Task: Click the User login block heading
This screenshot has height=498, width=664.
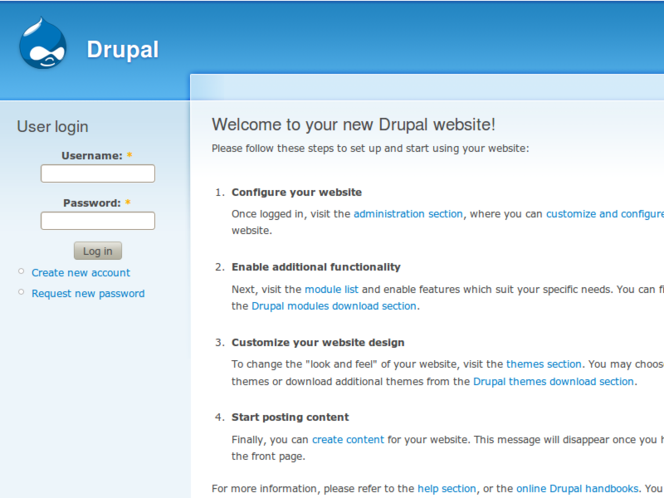Action: [52, 127]
